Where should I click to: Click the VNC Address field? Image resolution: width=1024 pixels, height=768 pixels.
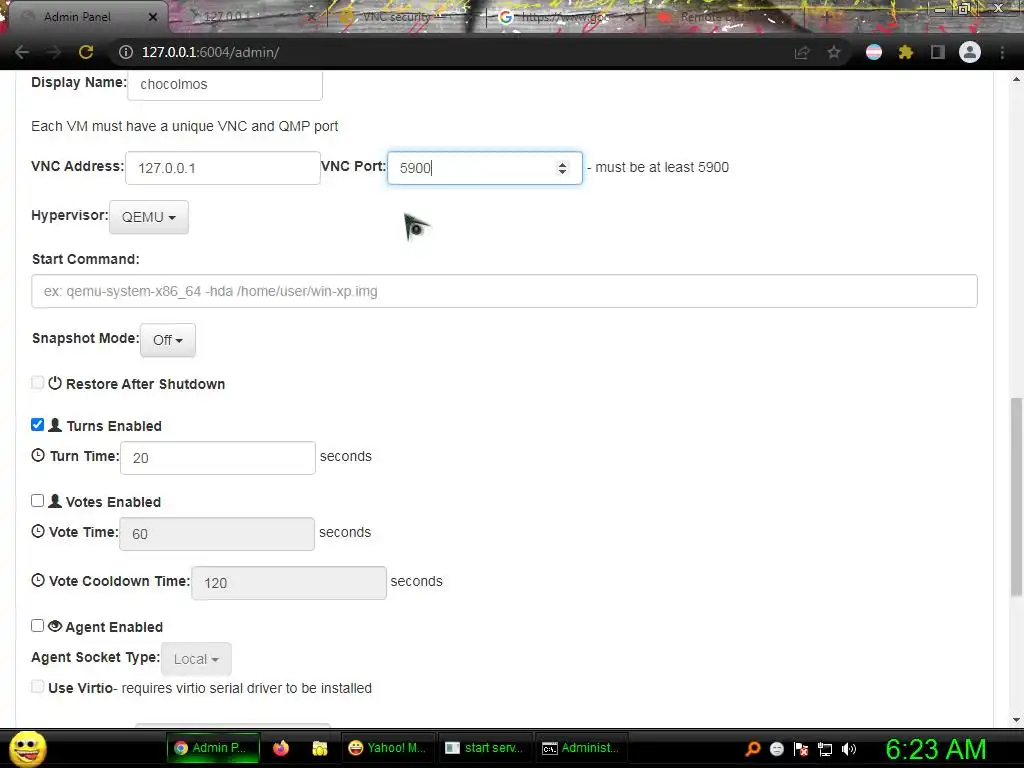click(223, 168)
